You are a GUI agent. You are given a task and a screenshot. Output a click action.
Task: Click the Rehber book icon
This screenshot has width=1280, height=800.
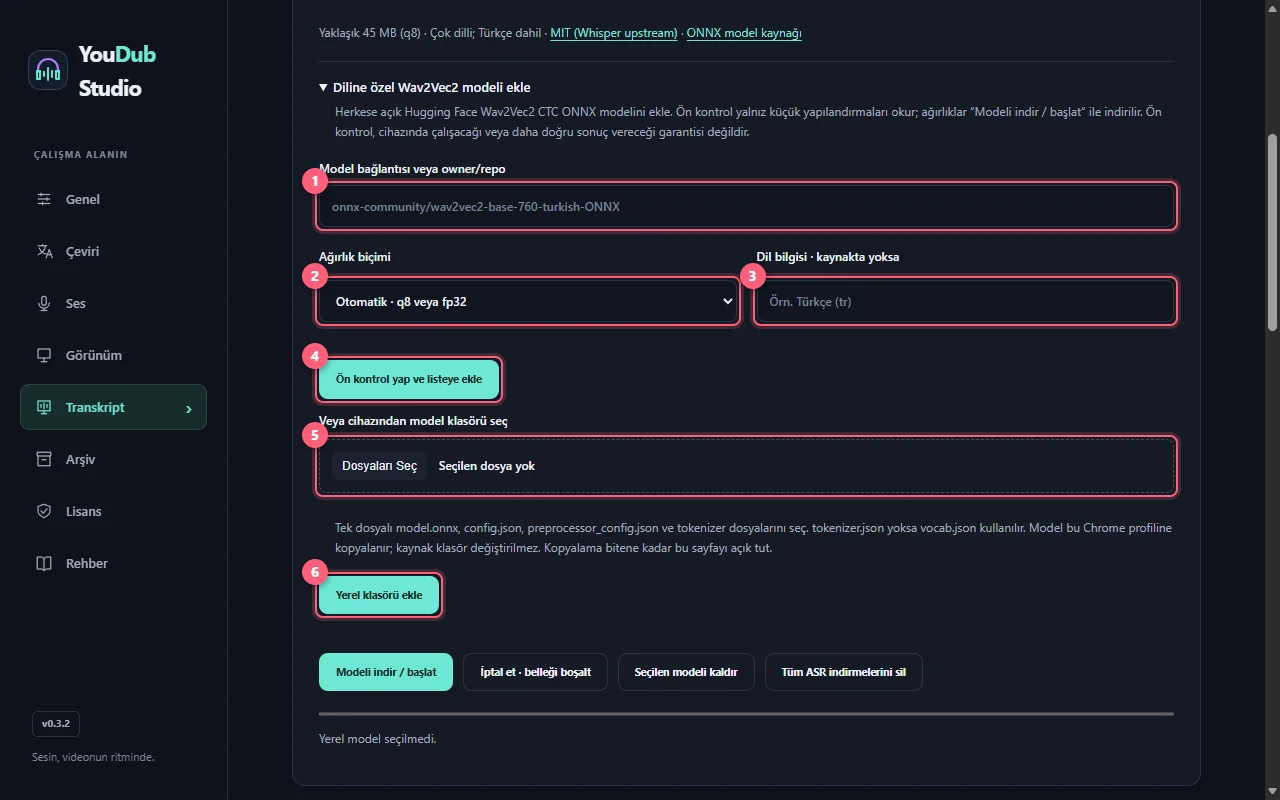click(x=44, y=563)
